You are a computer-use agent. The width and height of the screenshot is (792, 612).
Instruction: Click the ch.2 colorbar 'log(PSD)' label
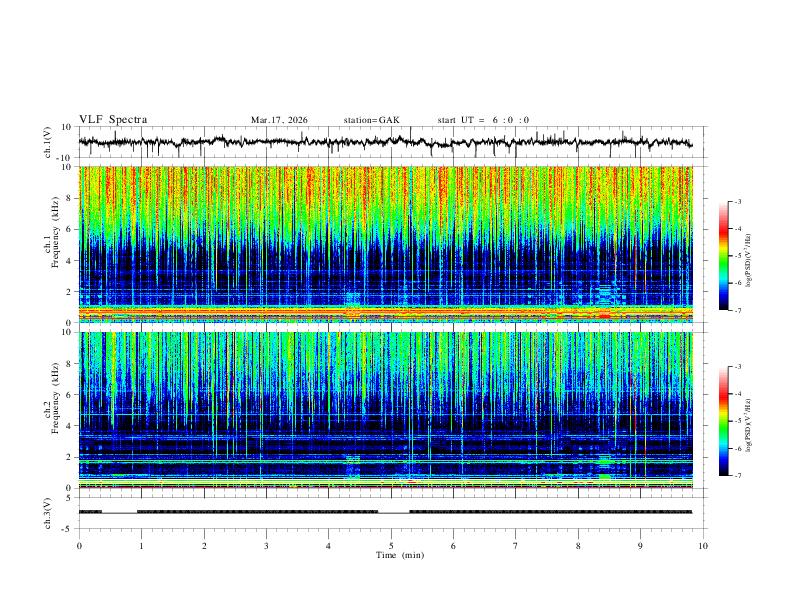(748, 426)
